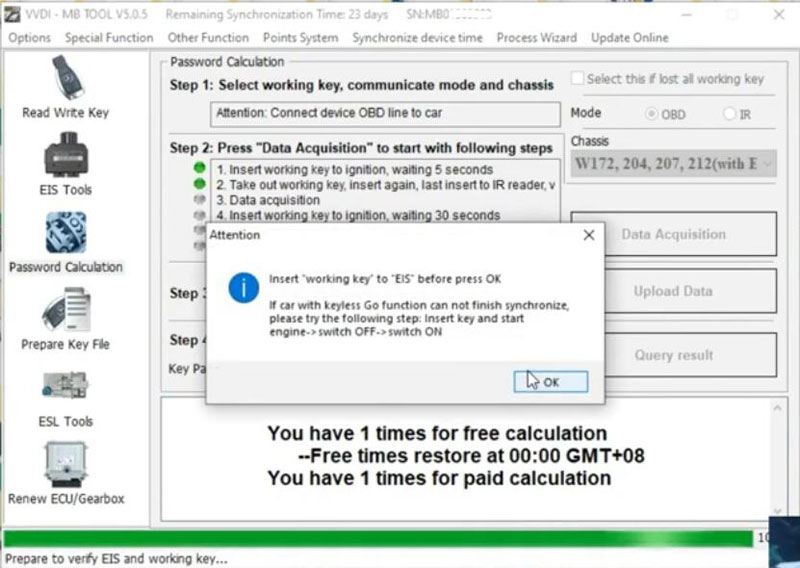800x568 pixels.
Task: Open Other Function menu
Action: [208, 38]
